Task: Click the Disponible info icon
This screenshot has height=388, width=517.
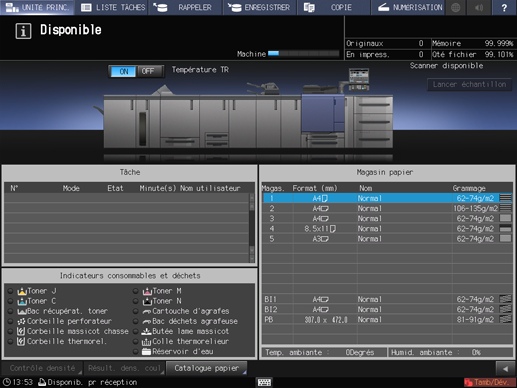Action: [23, 31]
